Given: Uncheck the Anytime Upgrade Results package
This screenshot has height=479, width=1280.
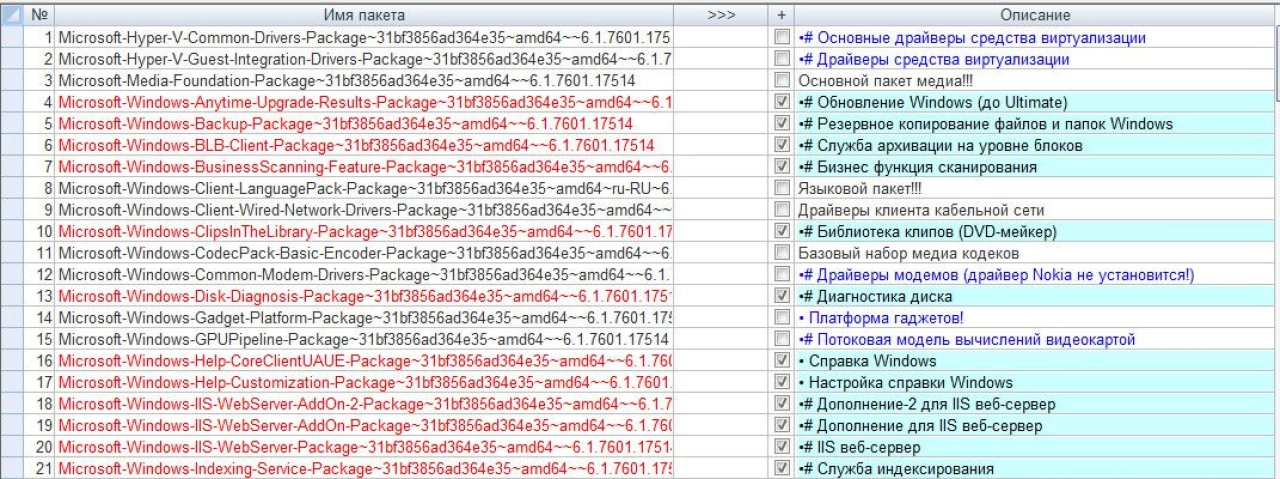Looking at the screenshot, I should 782,102.
